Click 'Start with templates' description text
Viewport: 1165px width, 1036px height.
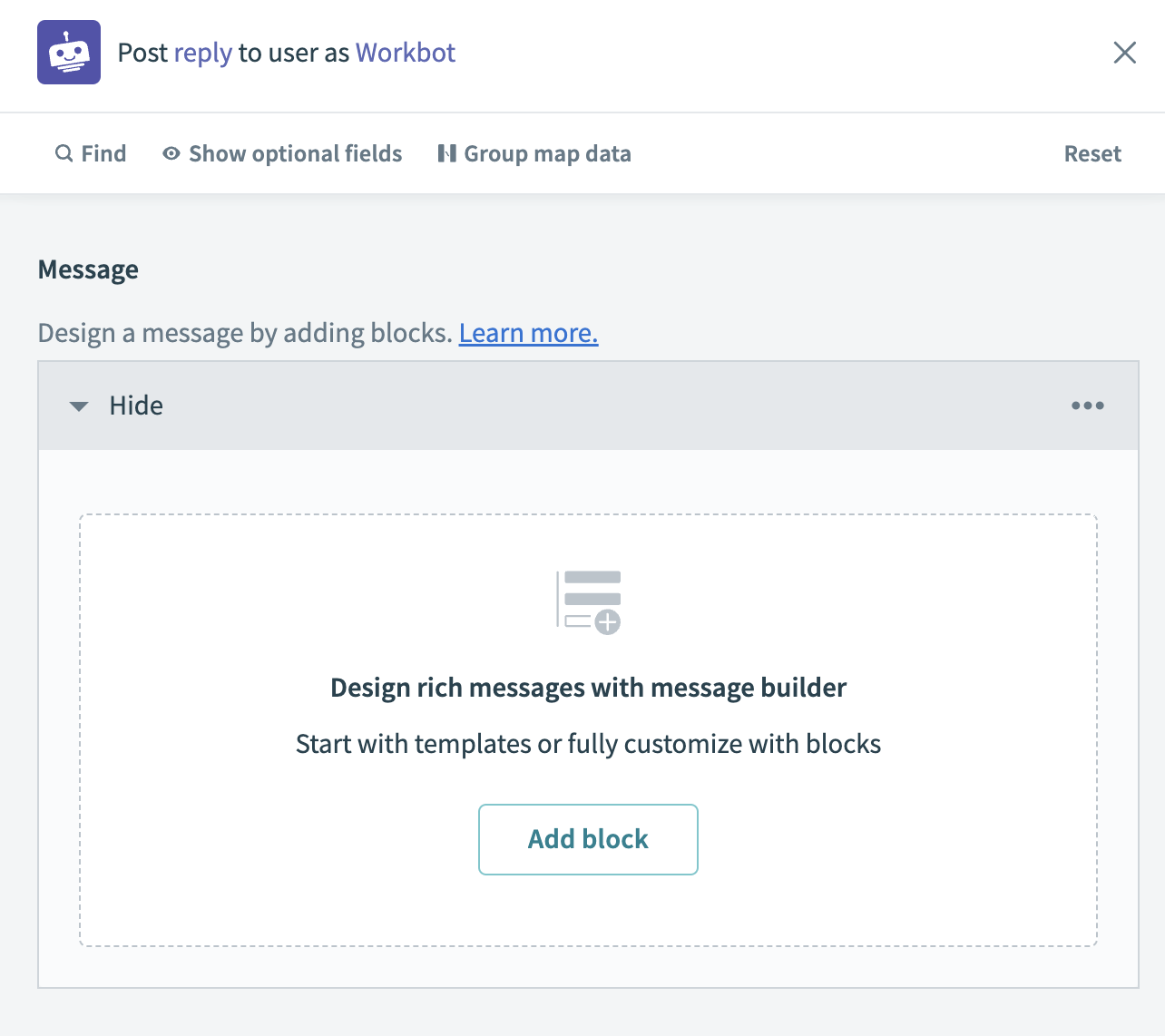click(588, 744)
